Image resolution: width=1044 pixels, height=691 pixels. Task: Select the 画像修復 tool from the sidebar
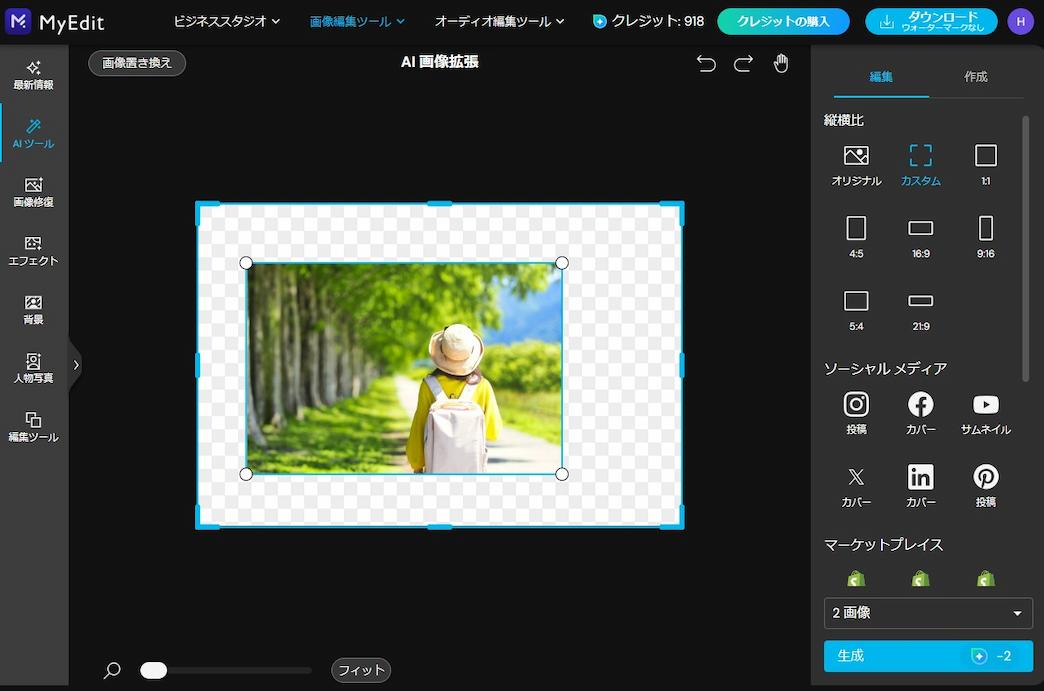33,192
